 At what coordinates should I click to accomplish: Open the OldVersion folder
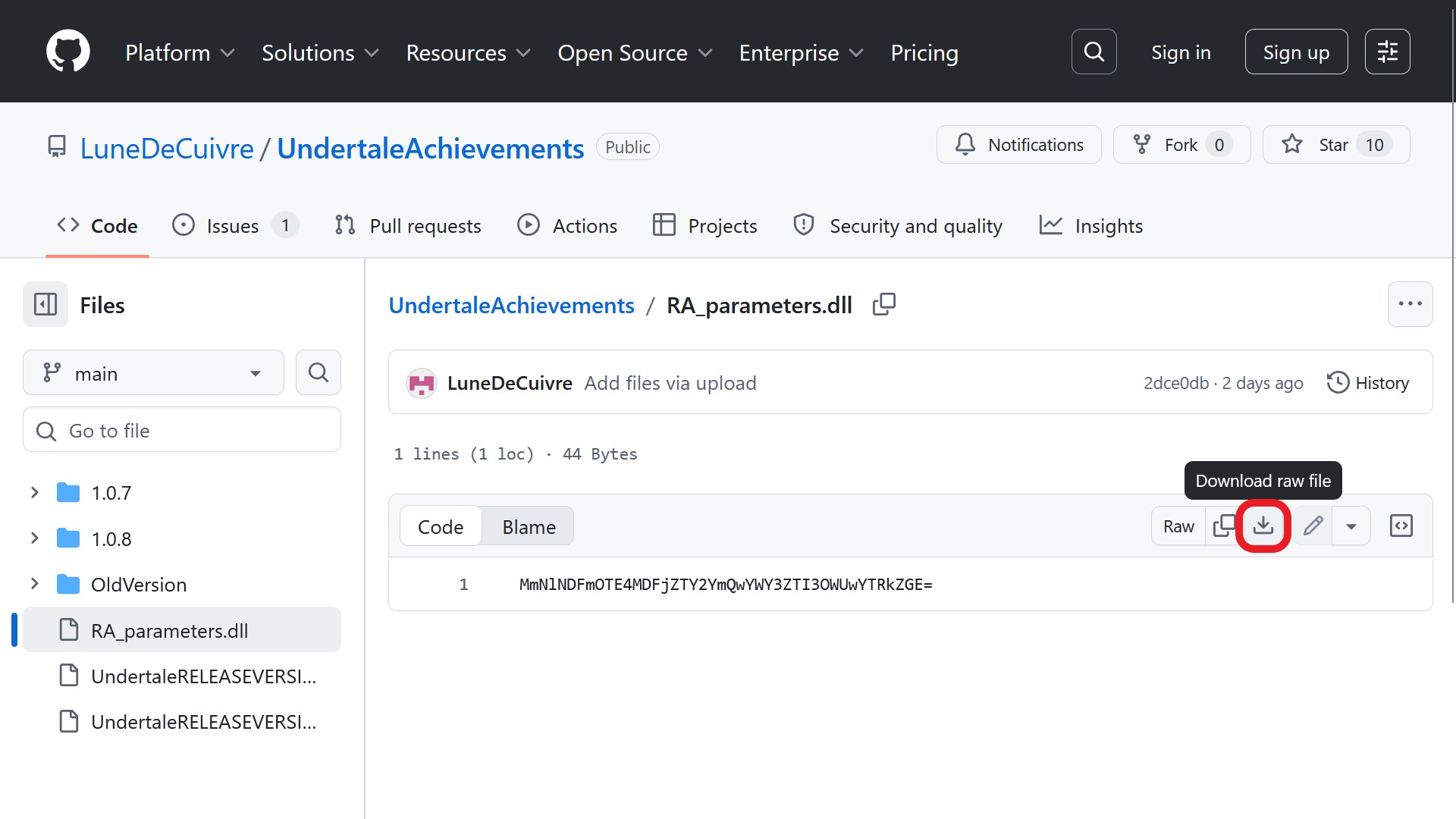coord(139,585)
